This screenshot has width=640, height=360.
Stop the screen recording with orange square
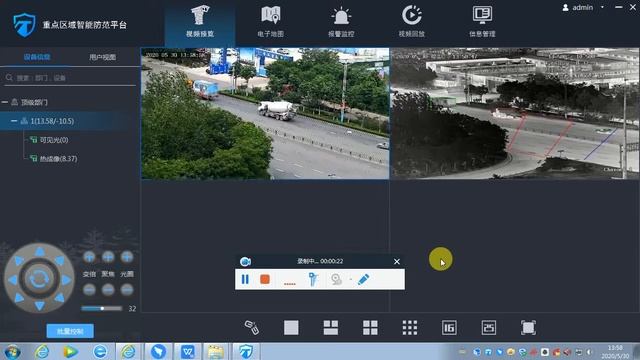[265, 279]
